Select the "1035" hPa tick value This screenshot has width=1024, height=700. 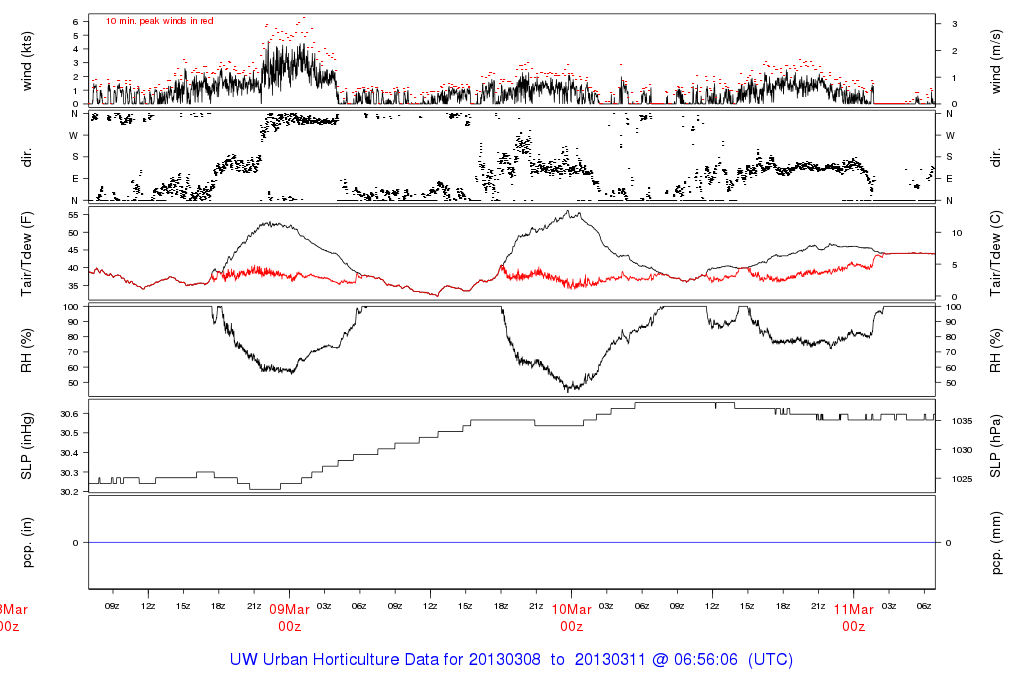962,421
